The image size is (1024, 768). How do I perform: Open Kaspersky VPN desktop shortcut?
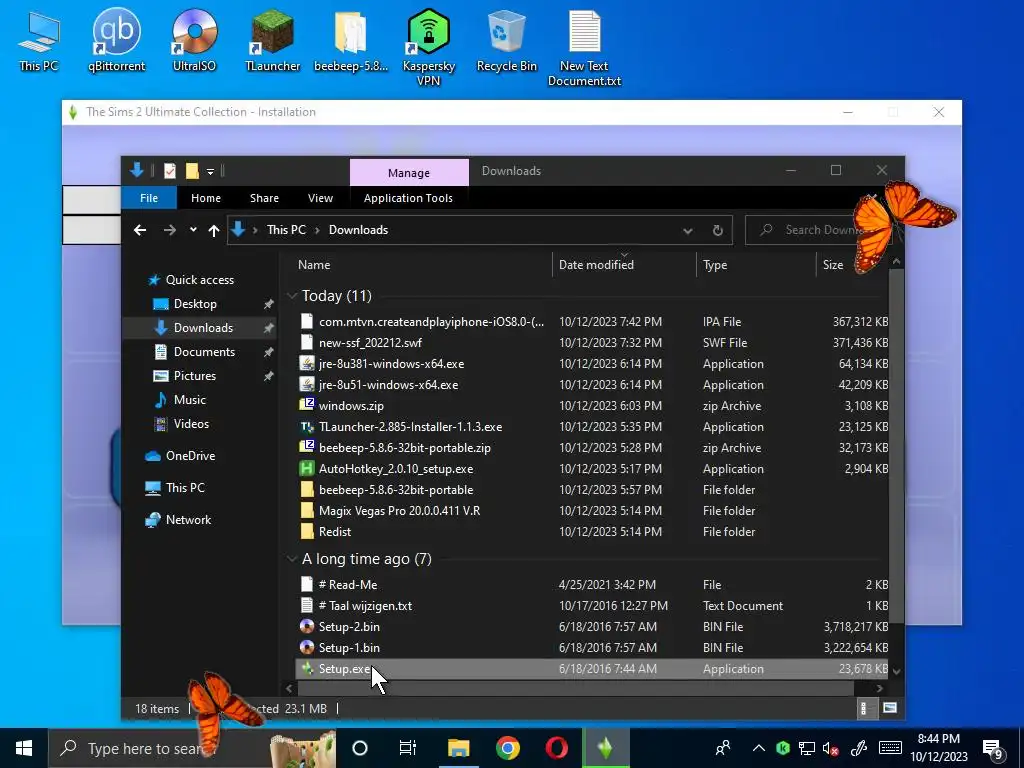tap(428, 47)
